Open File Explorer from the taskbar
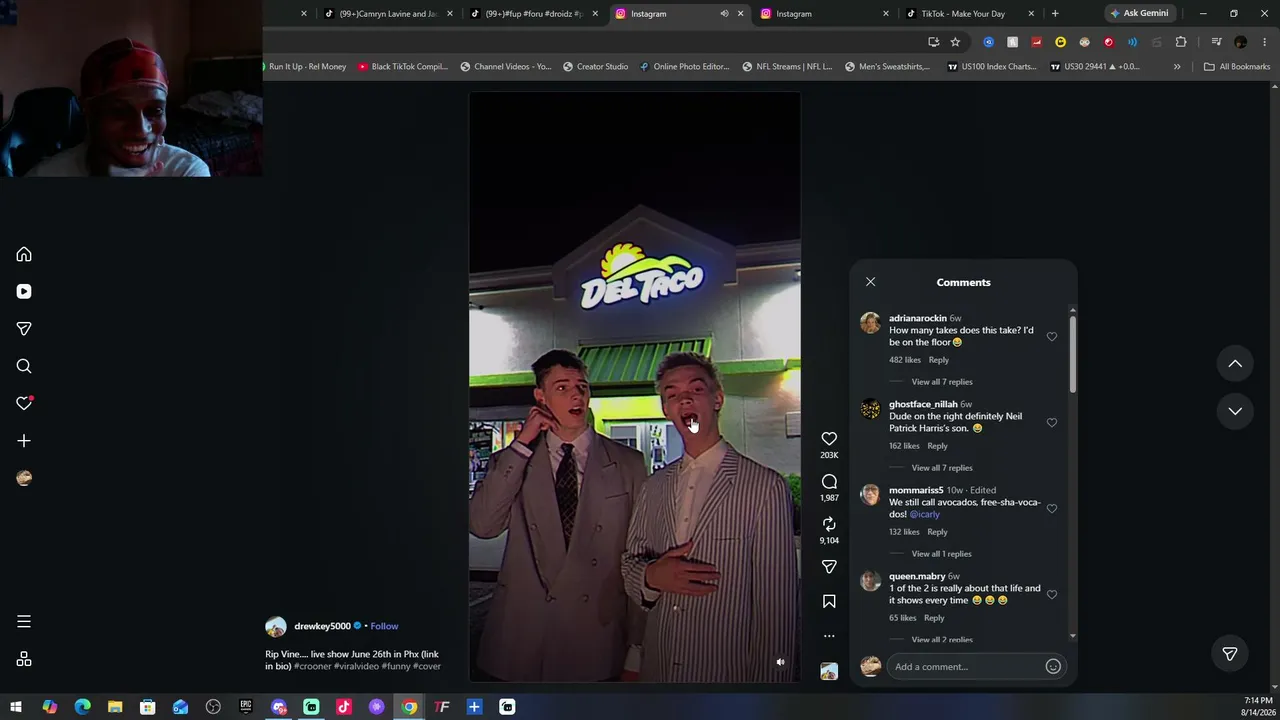 pos(115,707)
